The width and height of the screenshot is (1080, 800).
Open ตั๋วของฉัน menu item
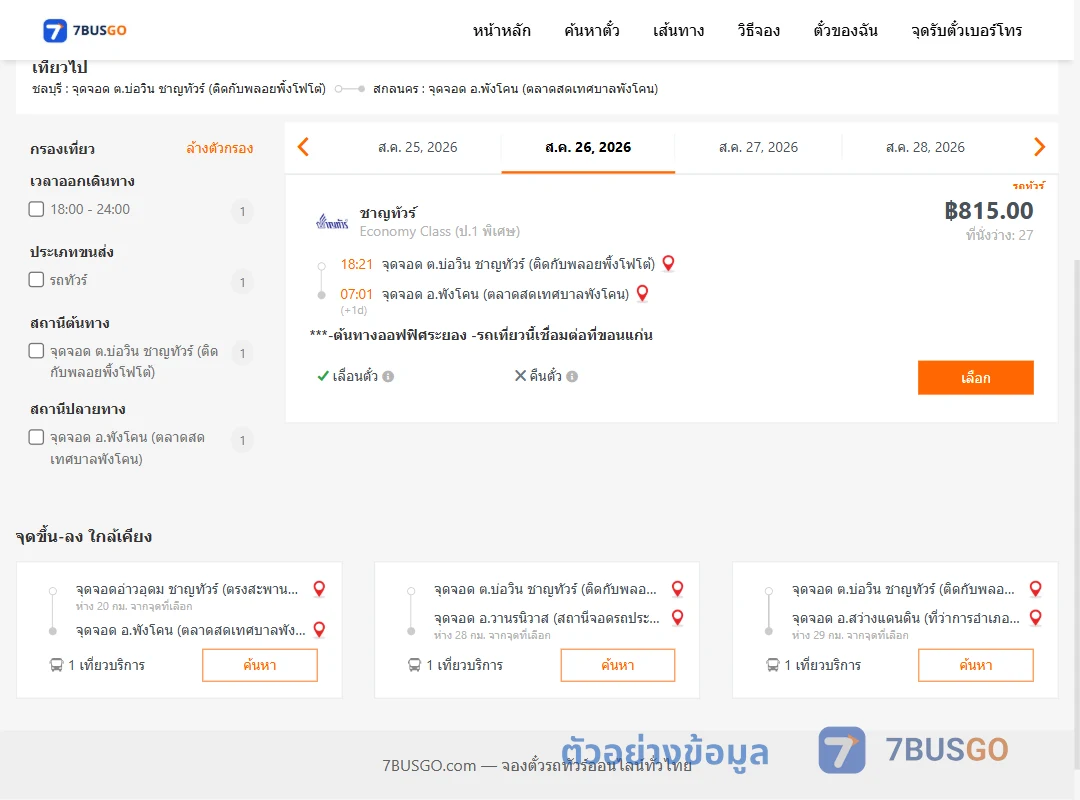[x=845, y=30]
